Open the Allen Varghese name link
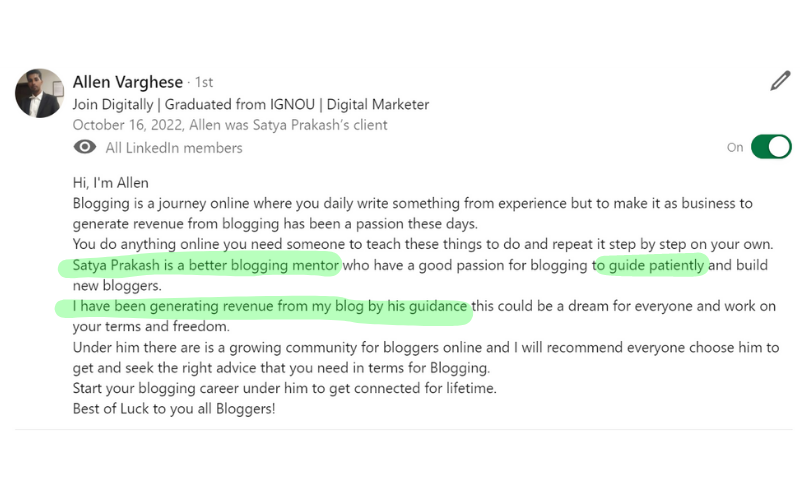Screen dimensions: 800x500 (x=128, y=82)
